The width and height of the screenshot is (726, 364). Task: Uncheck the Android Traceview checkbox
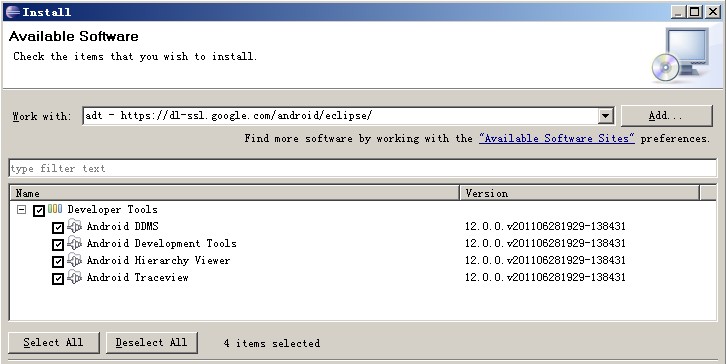(58, 279)
